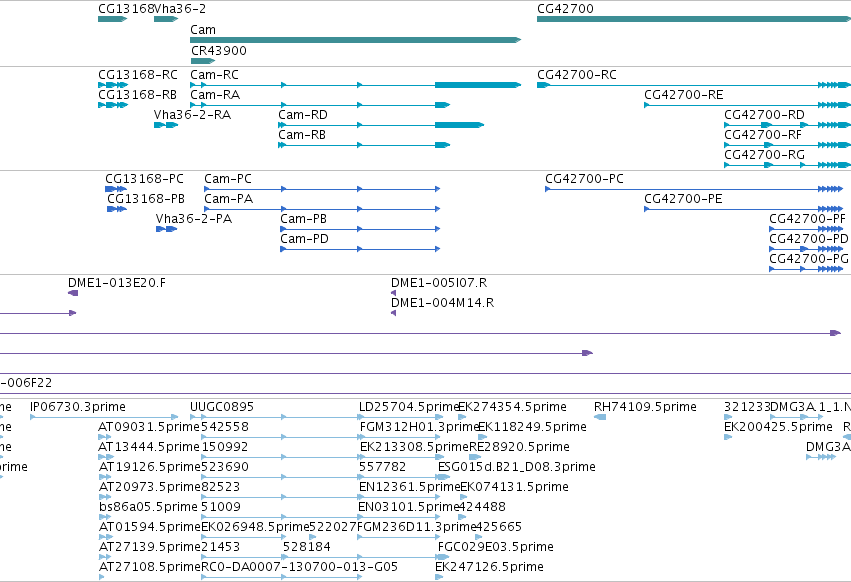This screenshot has width=851, height=582.
Task: Select transcript CG42700-RD
Action: (x=788, y=125)
